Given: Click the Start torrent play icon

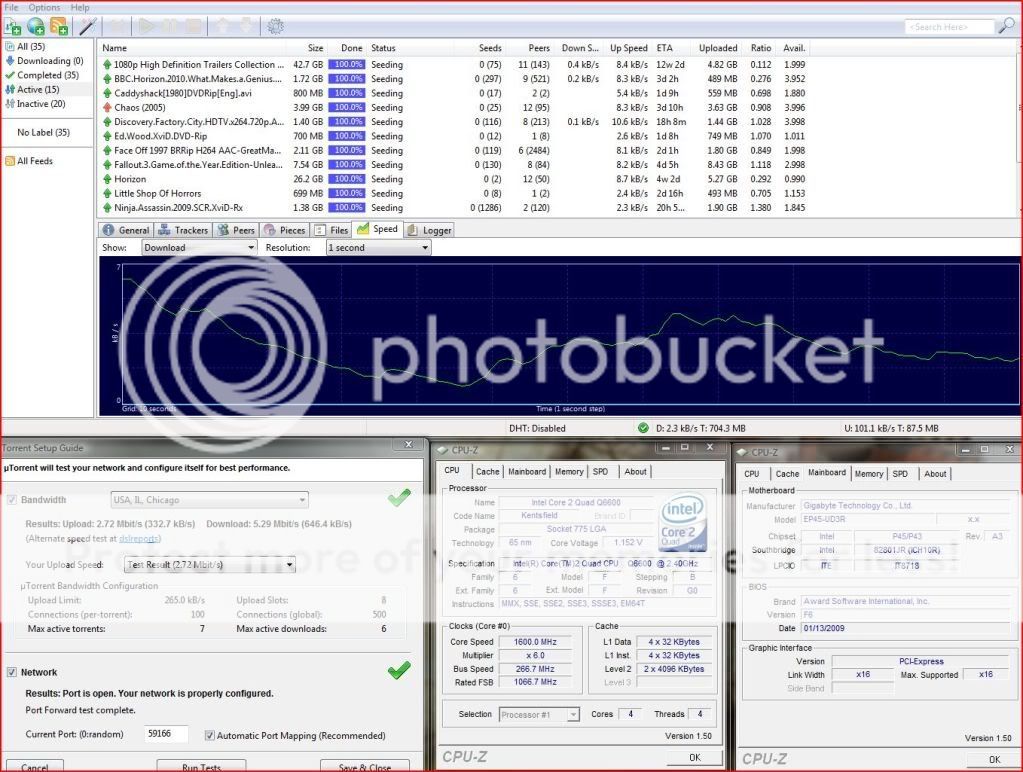Looking at the screenshot, I should (146, 27).
